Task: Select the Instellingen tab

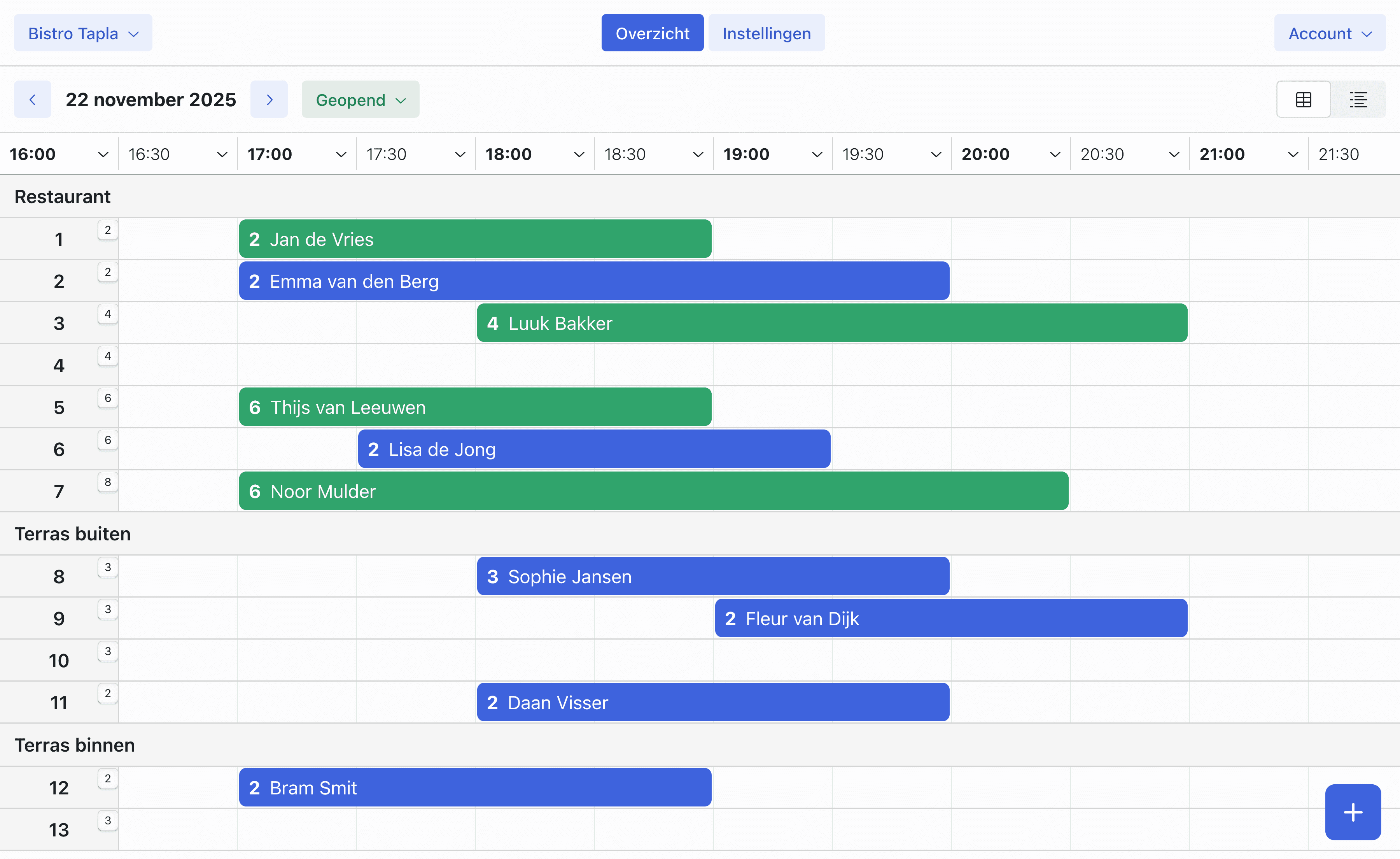Action: (x=766, y=33)
